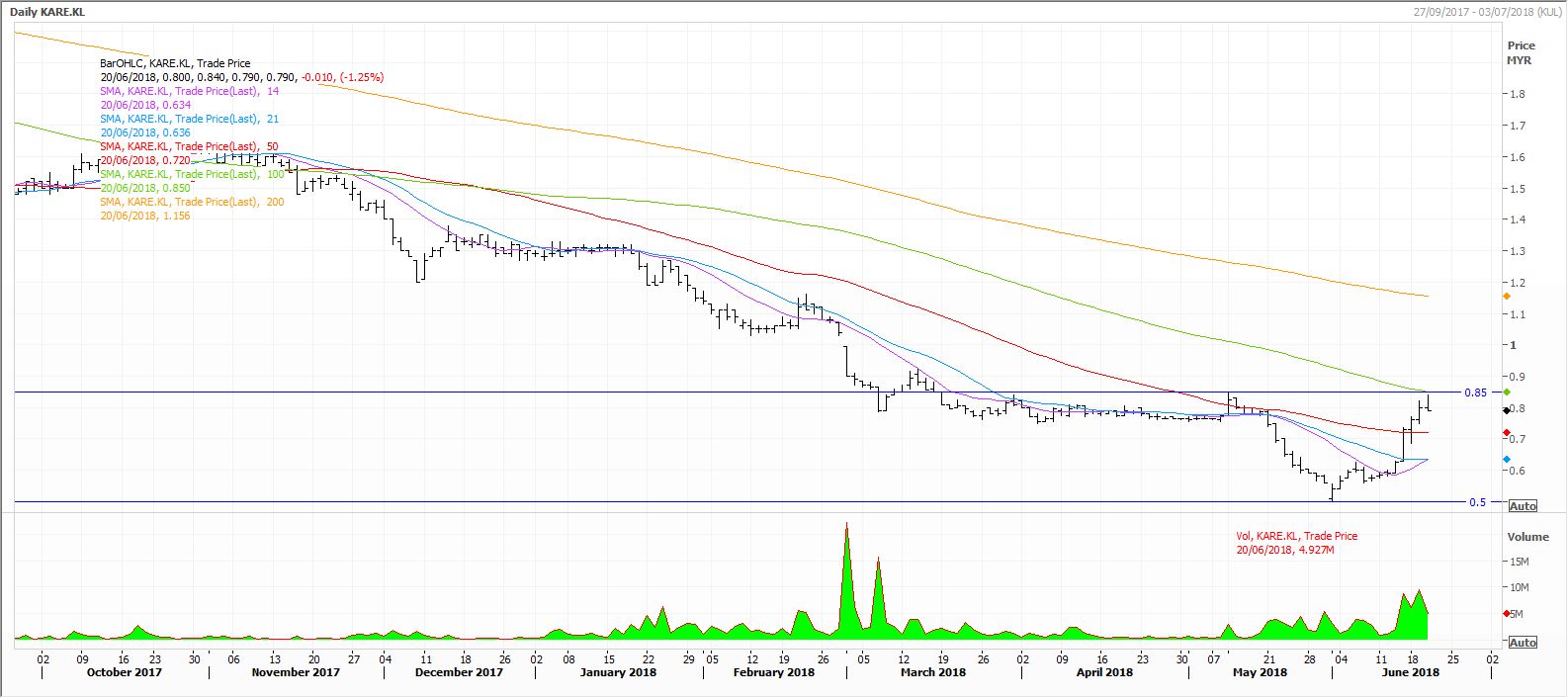
Task: Click the red volume marker beside 5M
Action: coord(1506,614)
